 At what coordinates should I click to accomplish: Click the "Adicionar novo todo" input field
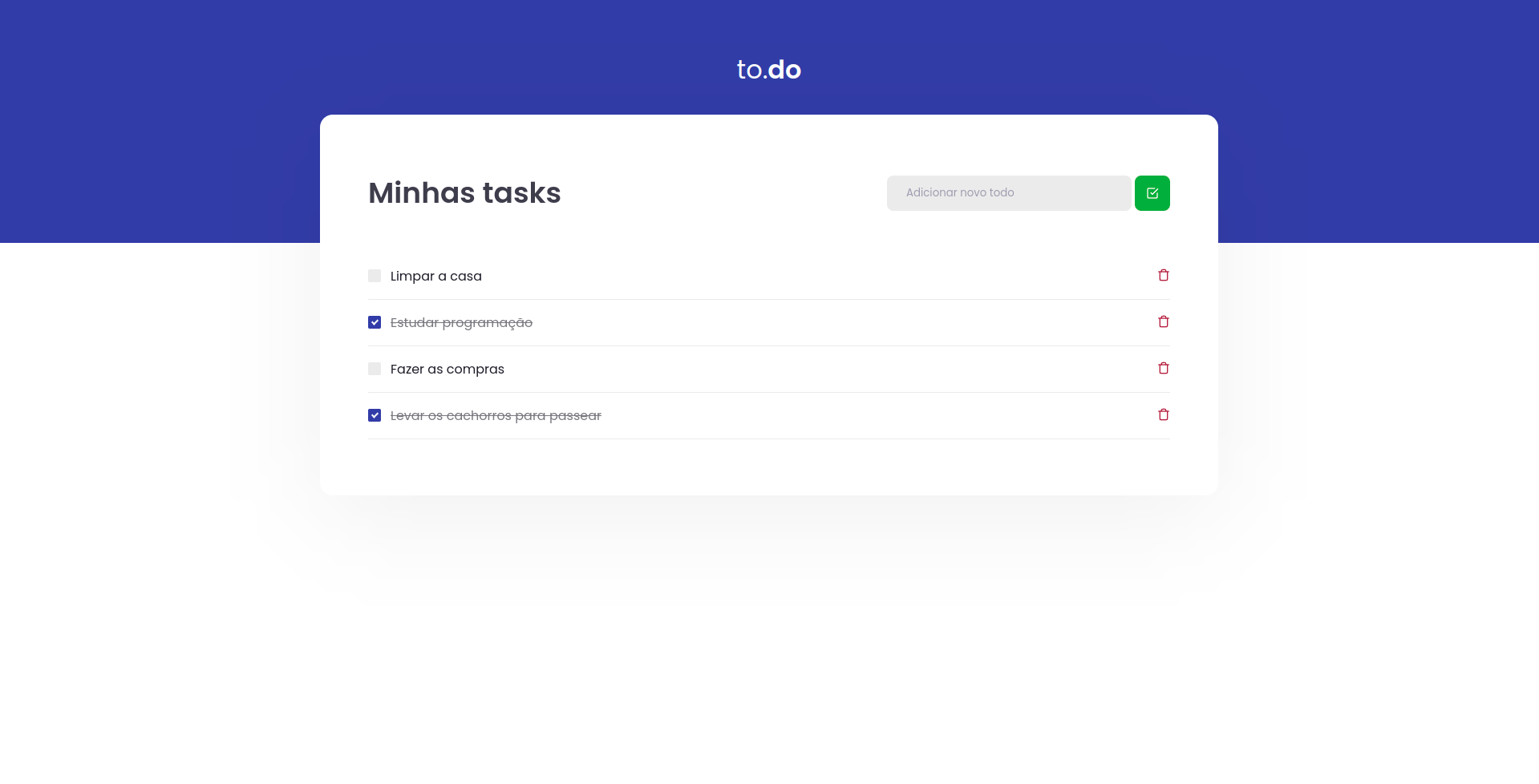(1008, 192)
